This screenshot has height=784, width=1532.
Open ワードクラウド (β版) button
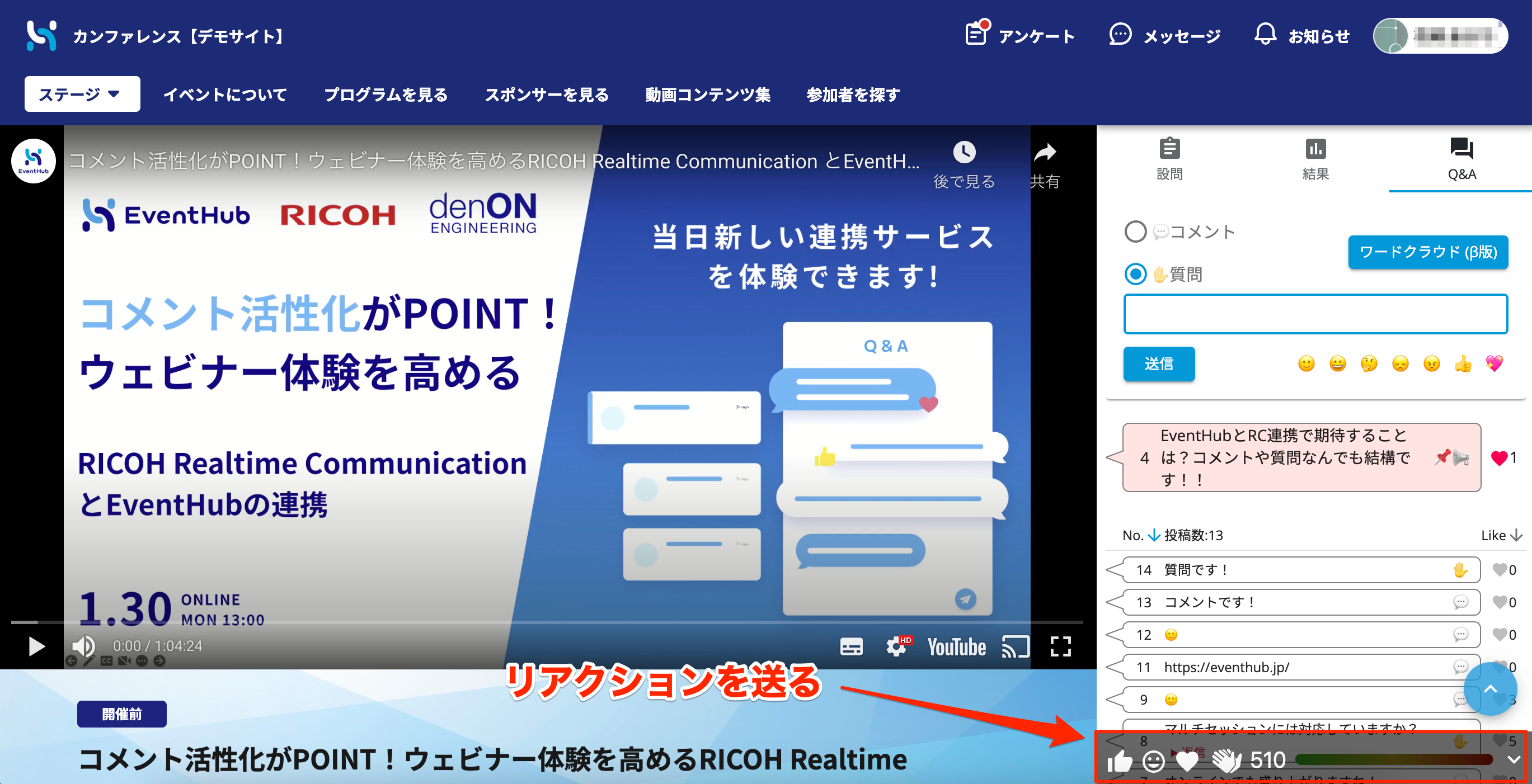tap(1428, 252)
